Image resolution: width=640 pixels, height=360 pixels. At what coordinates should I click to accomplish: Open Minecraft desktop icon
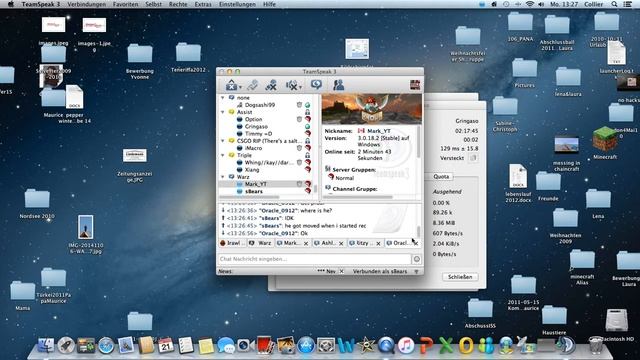point(604,142)
